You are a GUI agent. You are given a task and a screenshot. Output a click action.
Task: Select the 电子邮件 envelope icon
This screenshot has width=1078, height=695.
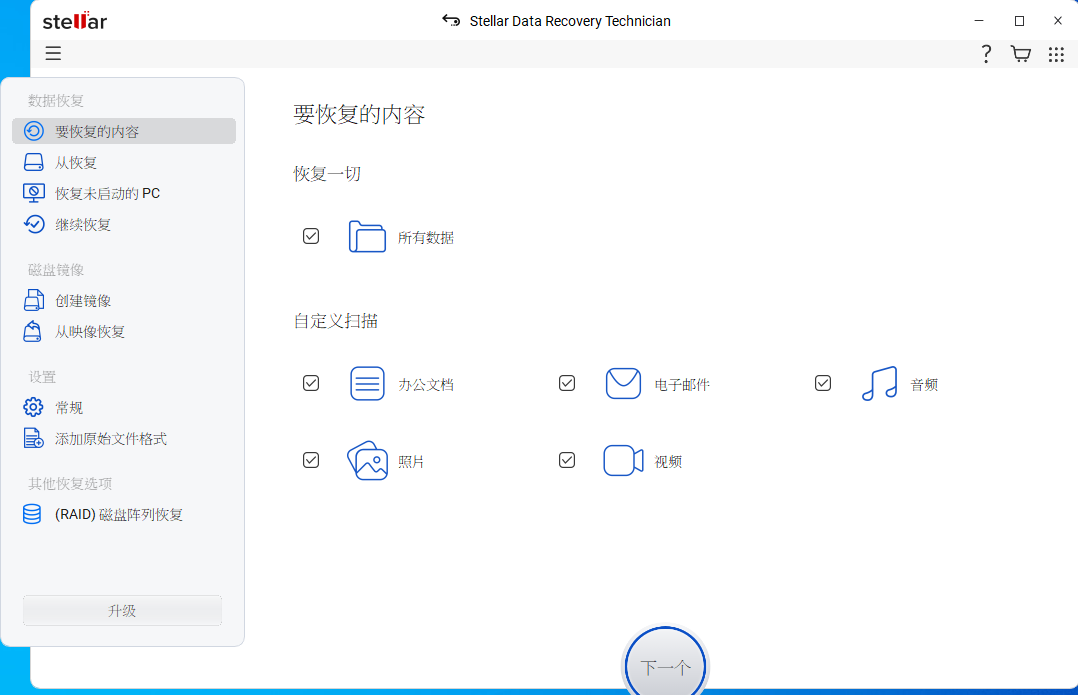pyautogui.click(x=623, y=384)
